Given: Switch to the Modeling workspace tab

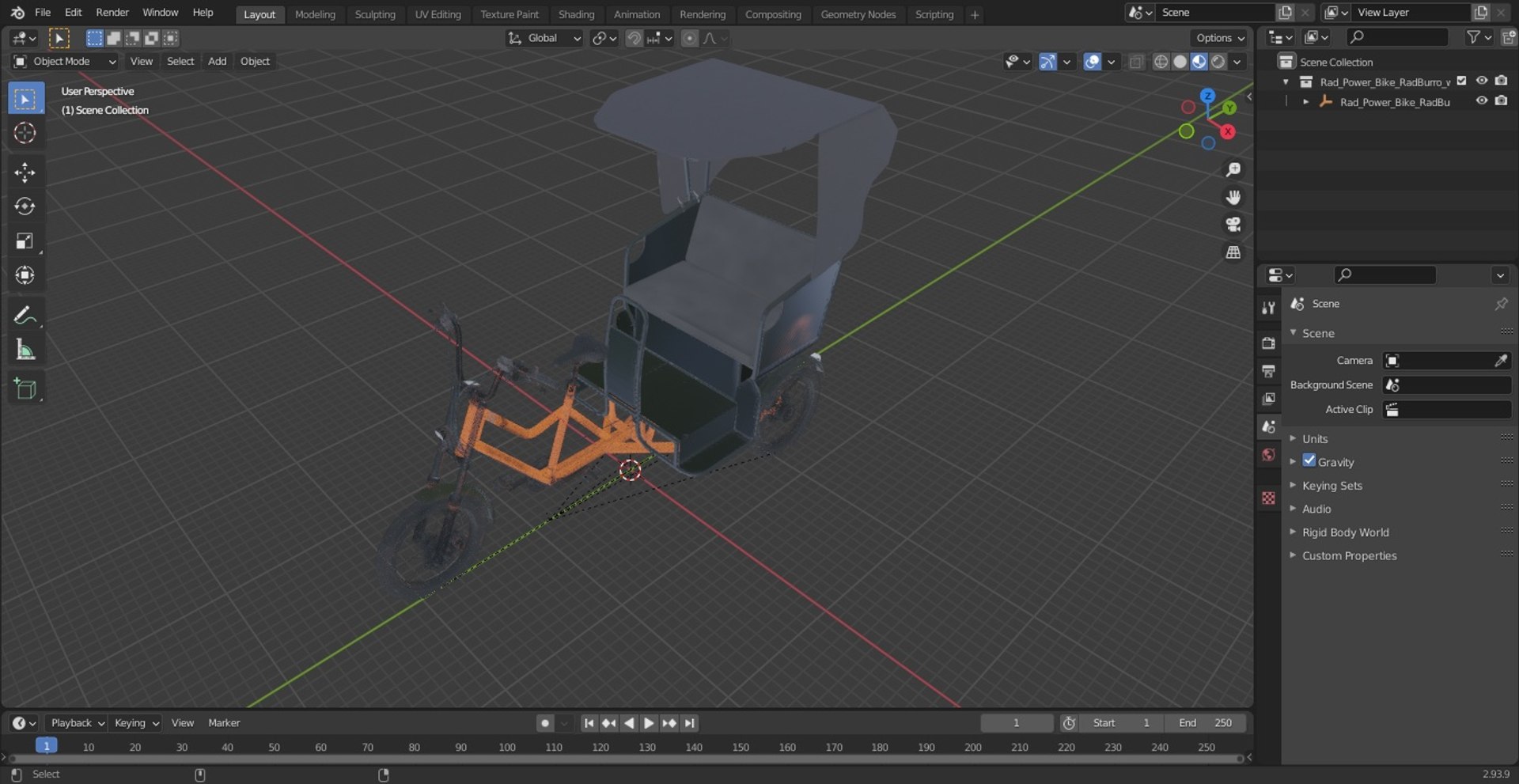Looking at the screenshot, I should click(x=315, y=14).
